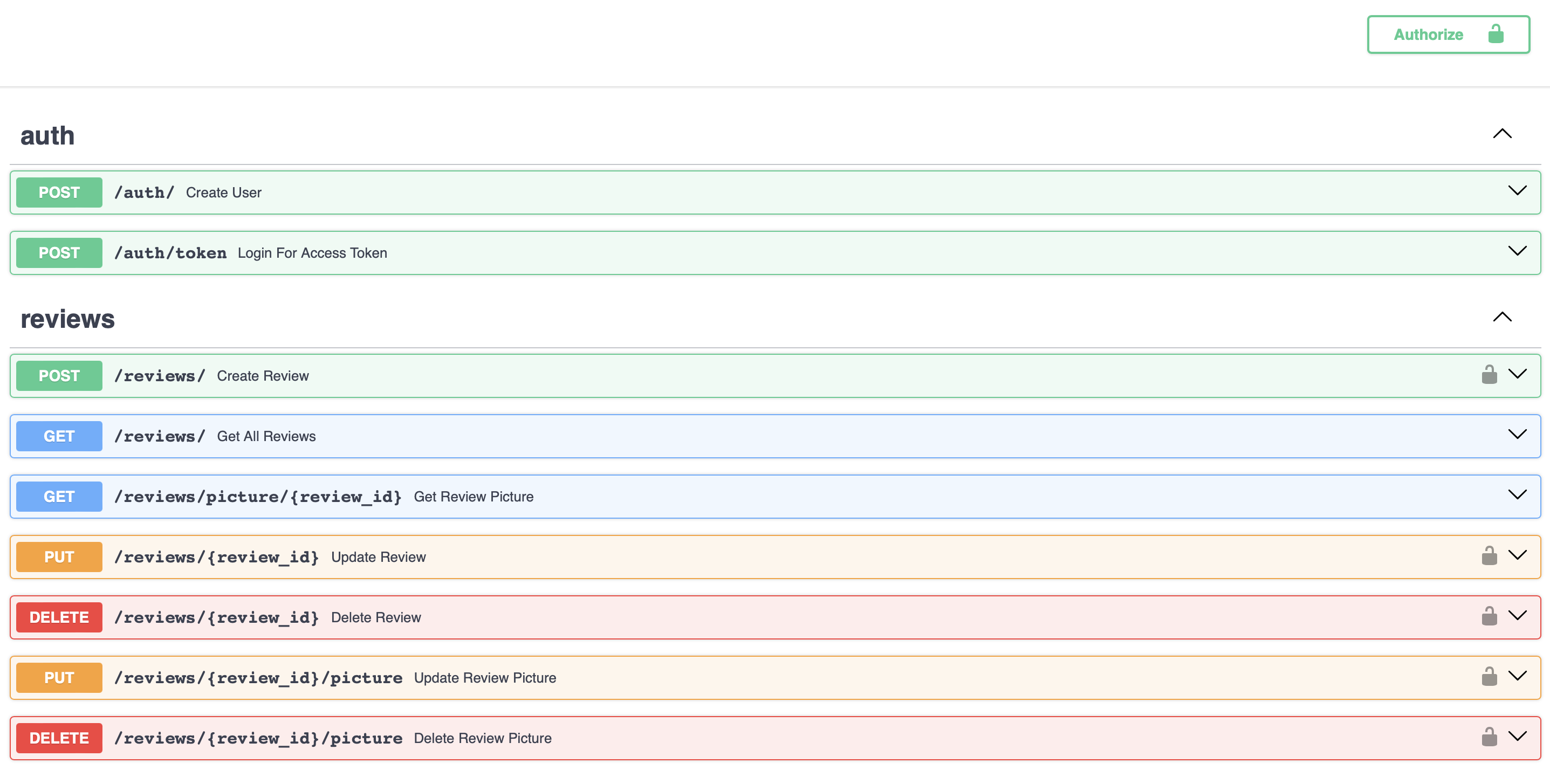The width and height of the screenshot is (1550, 784).
Task: Click lock icon on Delete Review Picture
Action: coord(1489,737)
